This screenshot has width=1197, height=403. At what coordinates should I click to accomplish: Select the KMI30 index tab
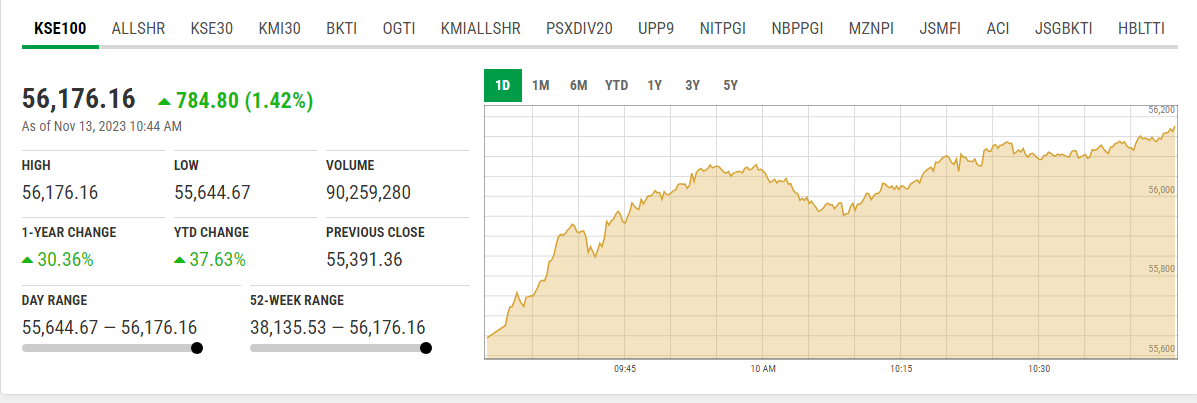point(279,28)
